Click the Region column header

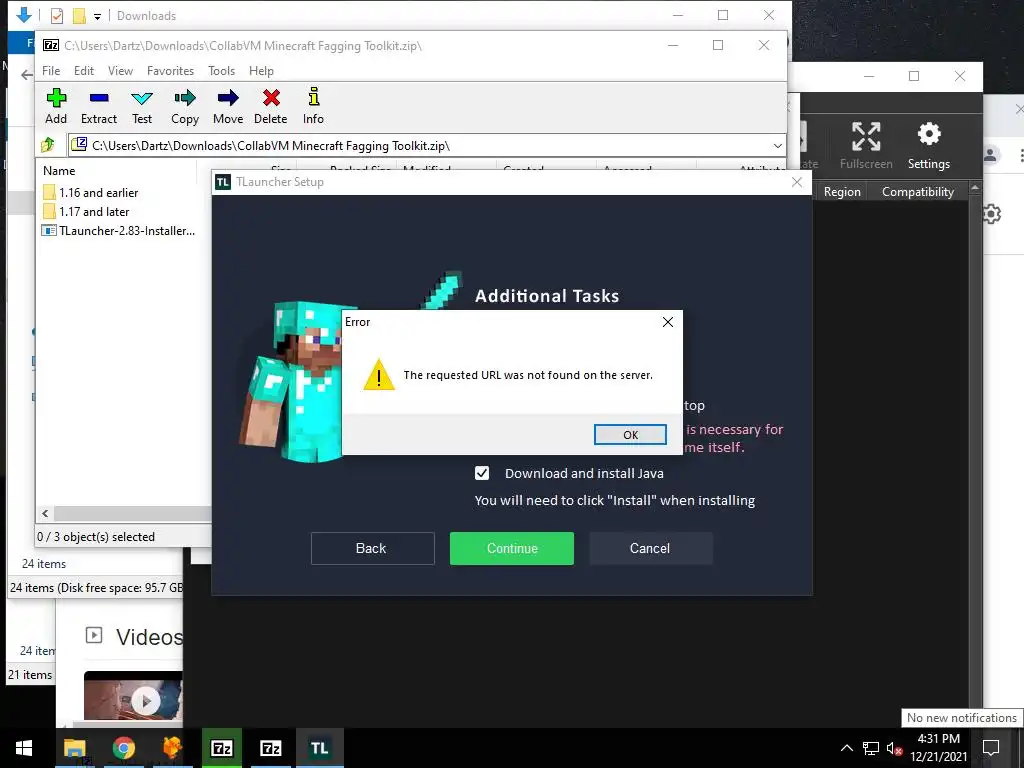coord(842,191)
